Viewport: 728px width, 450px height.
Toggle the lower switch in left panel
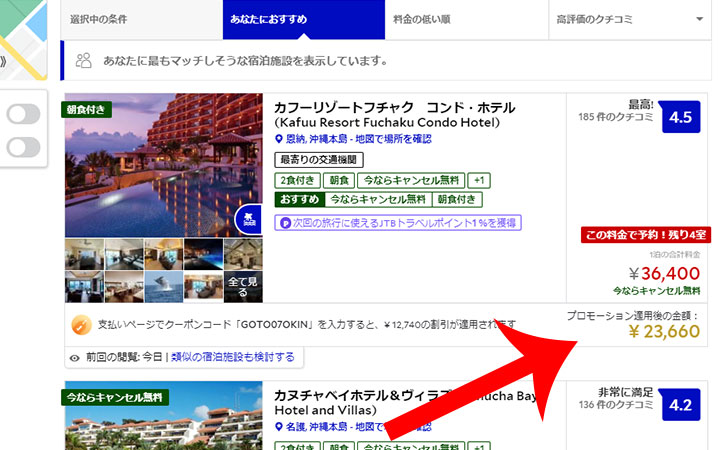(x=23, y=147)
